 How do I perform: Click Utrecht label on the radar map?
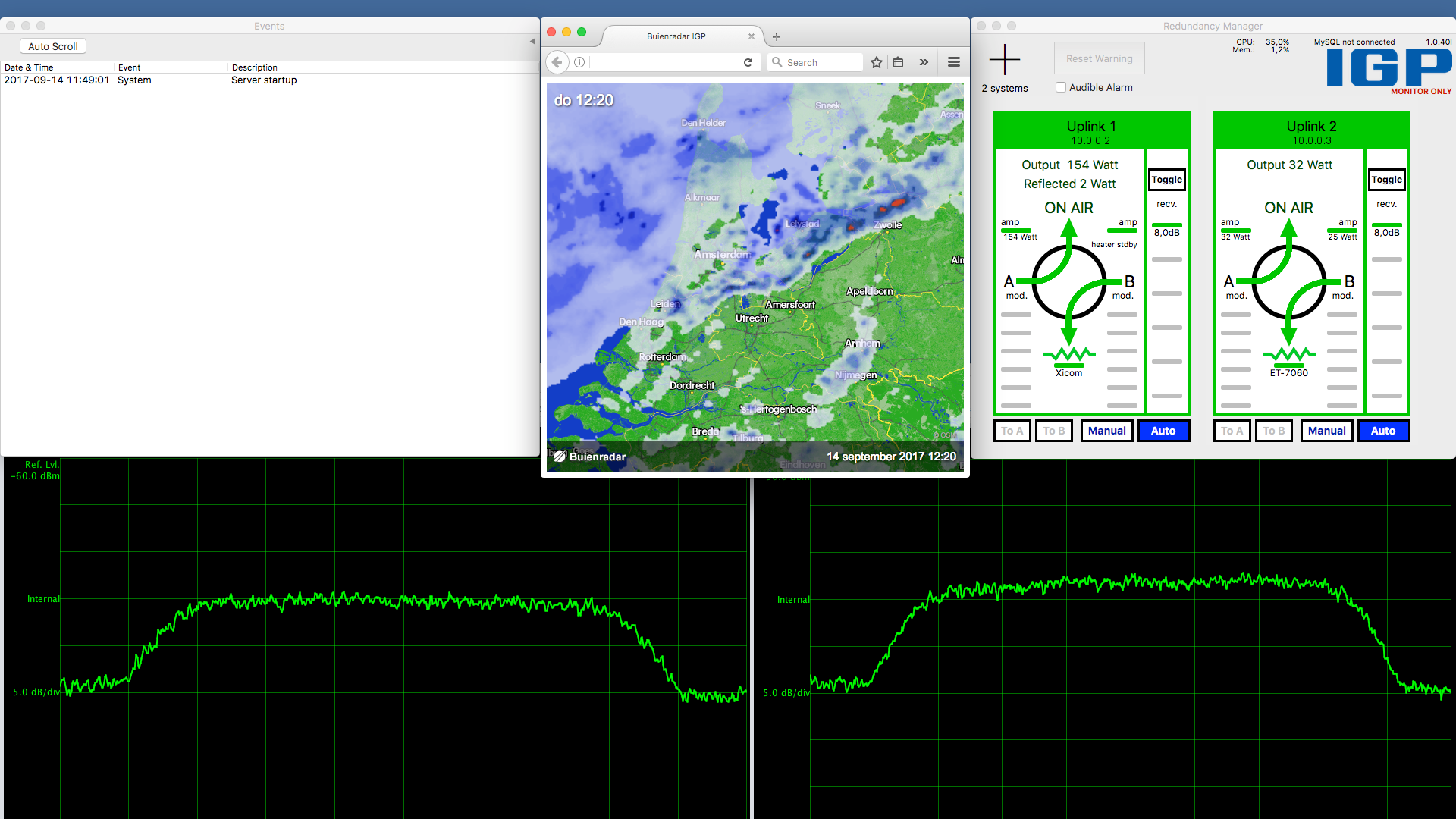752,318
